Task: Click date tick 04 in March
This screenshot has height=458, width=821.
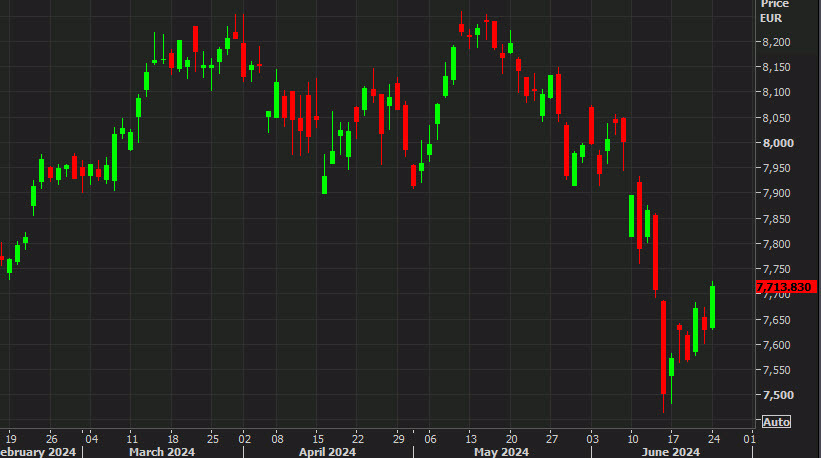Action: (x=92, y=439)
